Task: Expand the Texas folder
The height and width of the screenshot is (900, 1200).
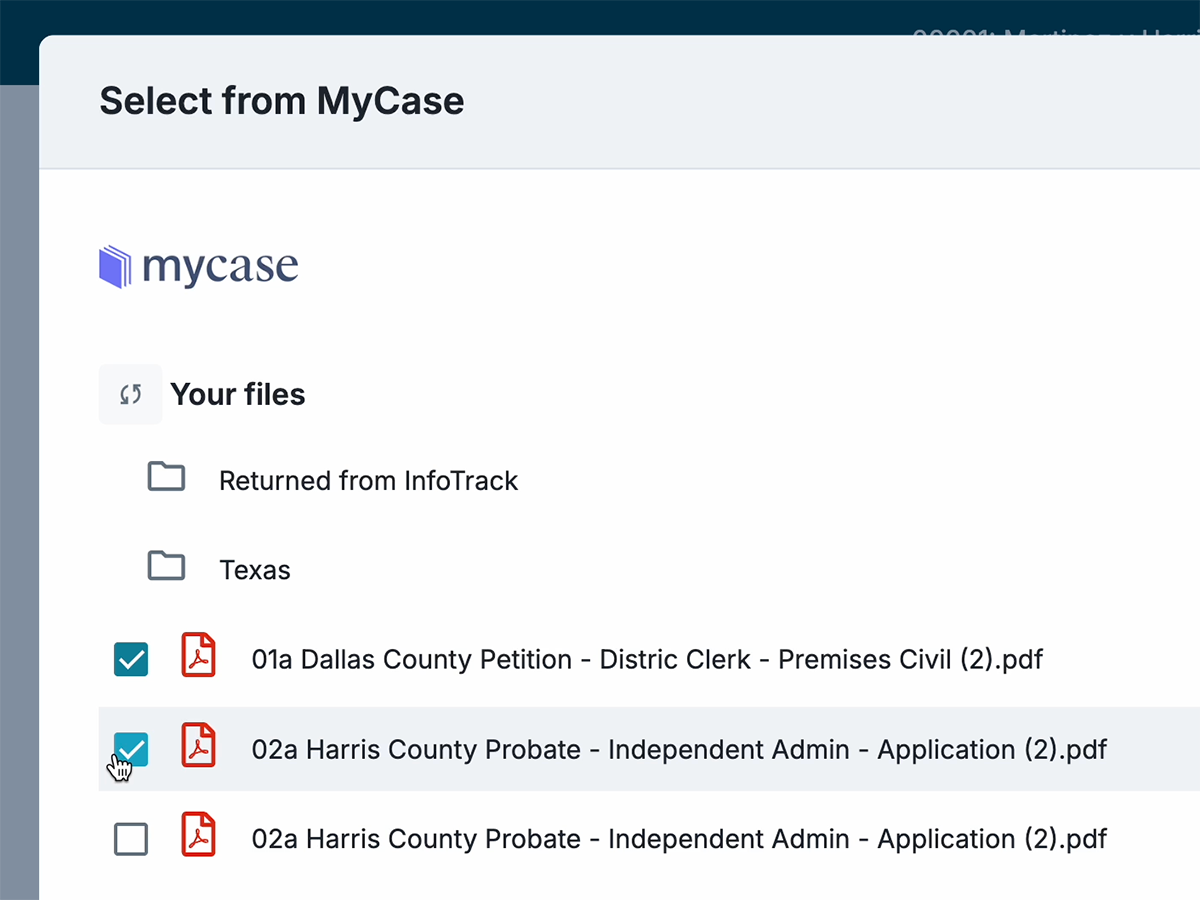Action: 254,569
